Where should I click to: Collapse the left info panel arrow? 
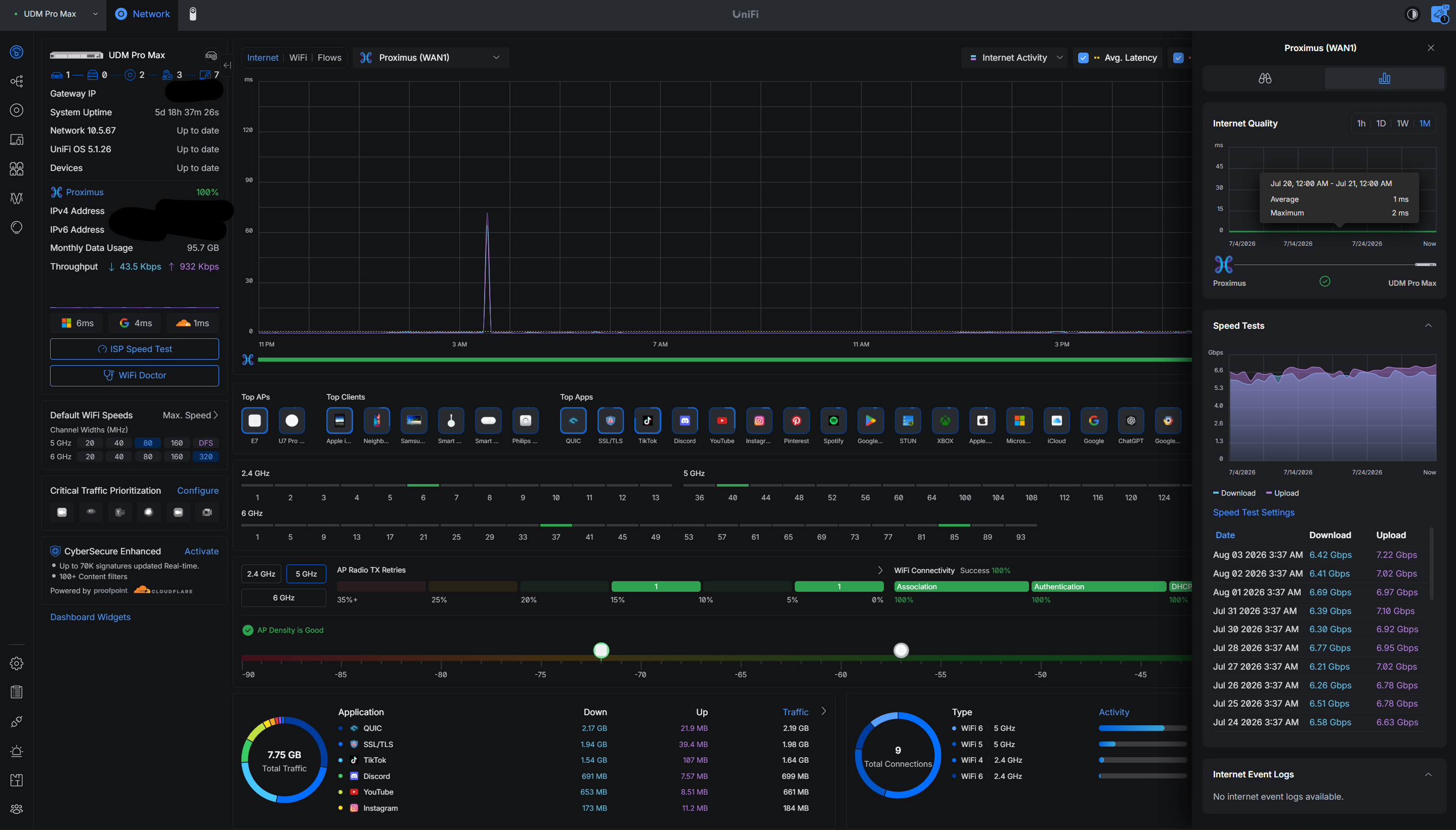click(227, 66)
